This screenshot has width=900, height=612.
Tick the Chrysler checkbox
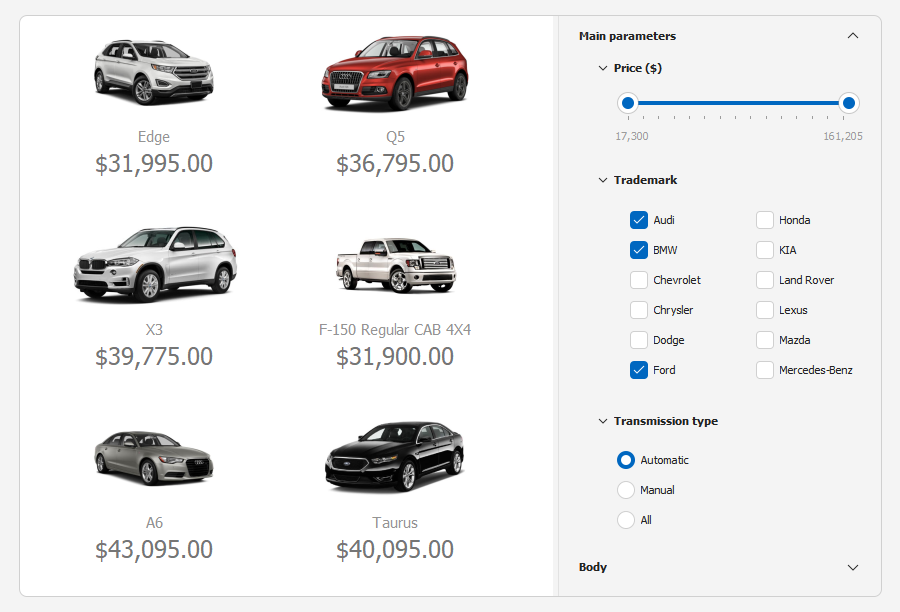(638, 310)
